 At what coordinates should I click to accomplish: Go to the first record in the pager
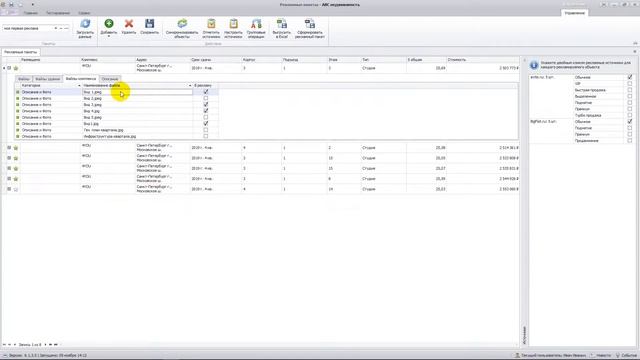point(4,345)
